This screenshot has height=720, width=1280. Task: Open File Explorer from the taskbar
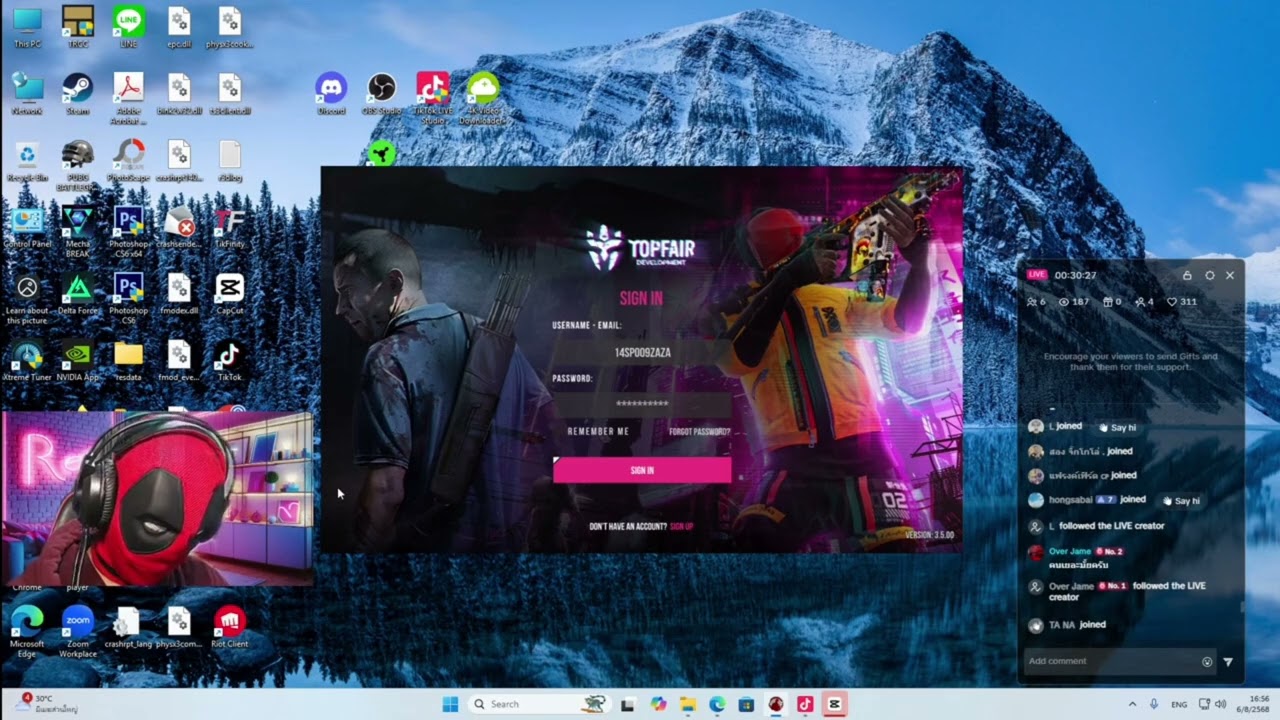[x=688, y=704]
